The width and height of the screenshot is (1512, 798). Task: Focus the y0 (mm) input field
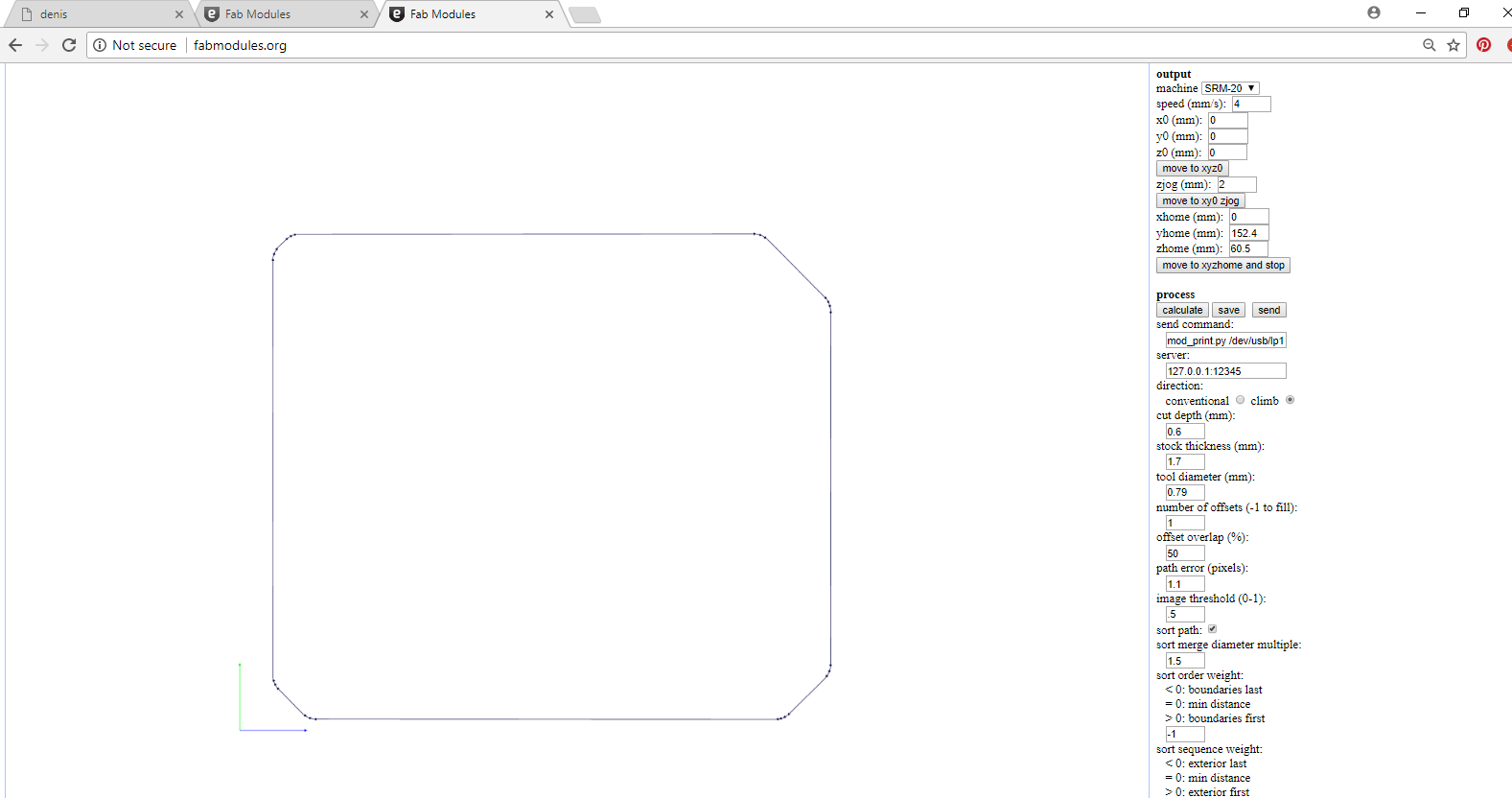(x=1227, y=136)
